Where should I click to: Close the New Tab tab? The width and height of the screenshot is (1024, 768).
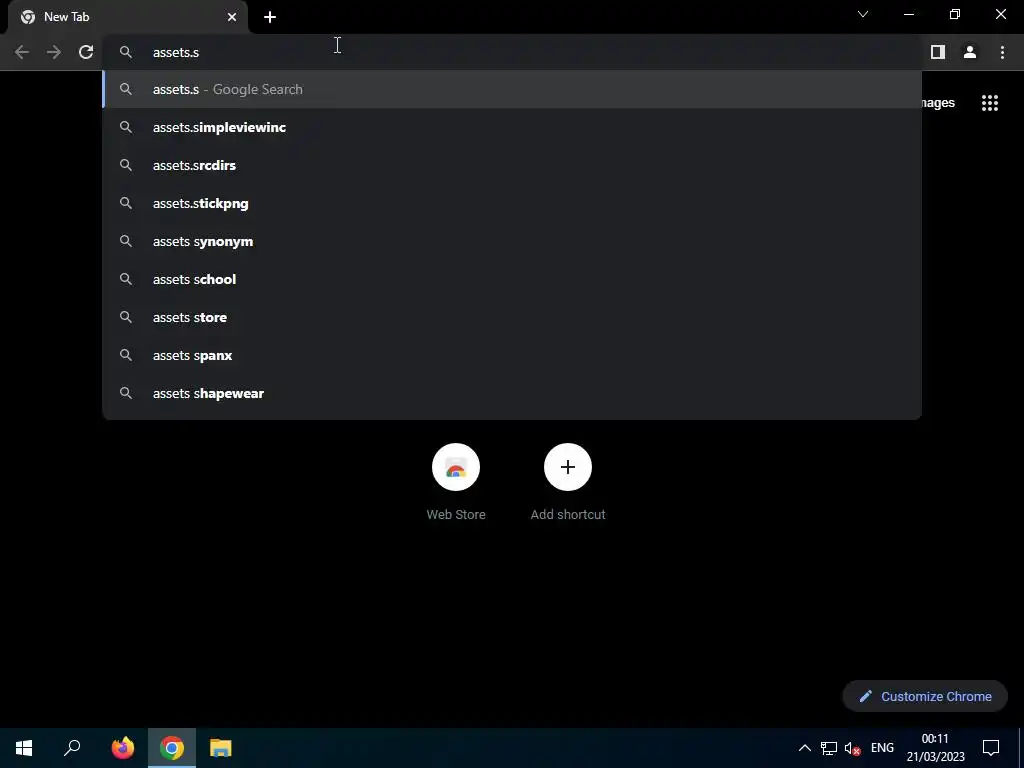point(232,17)
